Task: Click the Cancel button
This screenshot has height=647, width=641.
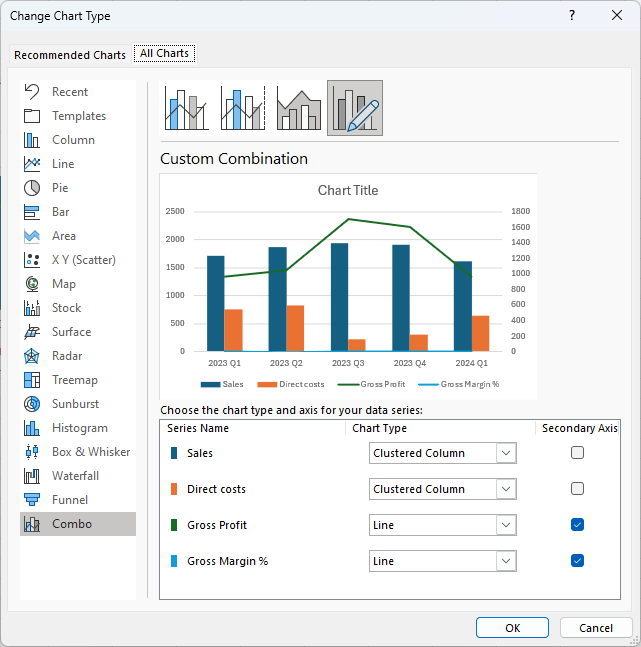Action: 595,628
